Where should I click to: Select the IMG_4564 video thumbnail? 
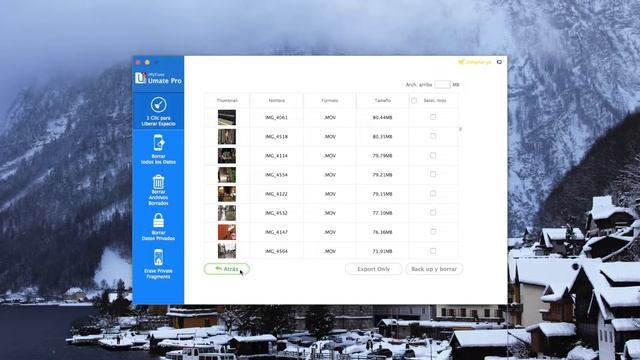click(227, 251)
